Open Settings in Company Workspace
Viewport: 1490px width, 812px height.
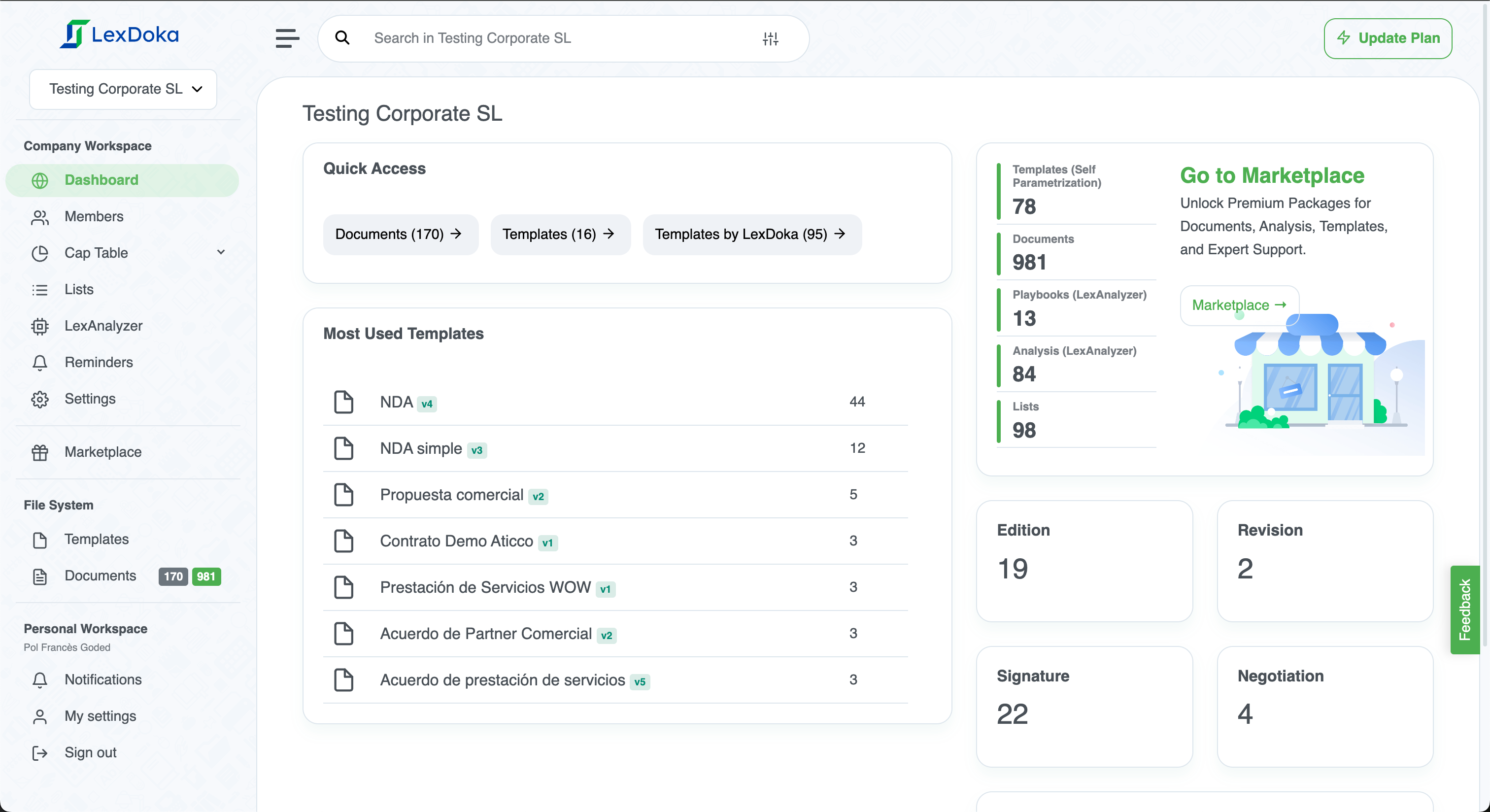tap(90, 399)
